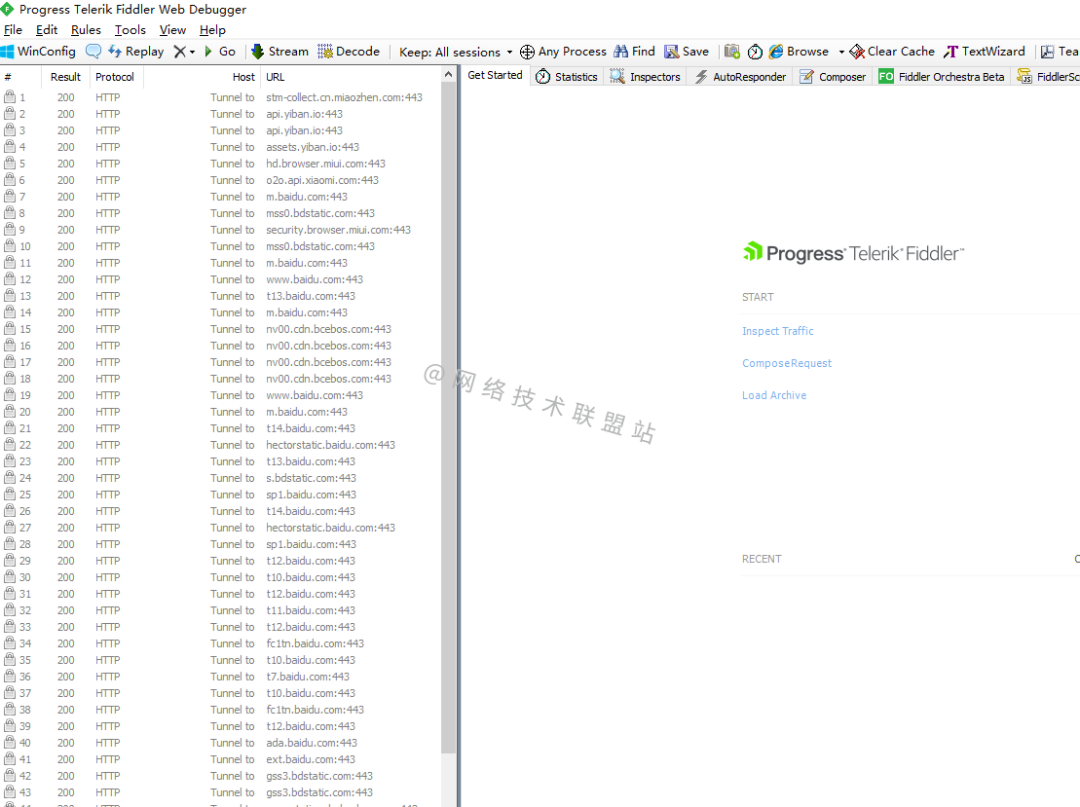1080x807 pixels.
Task: Select session 41 ext.baidu.com:443
Action: coord(220,759)
